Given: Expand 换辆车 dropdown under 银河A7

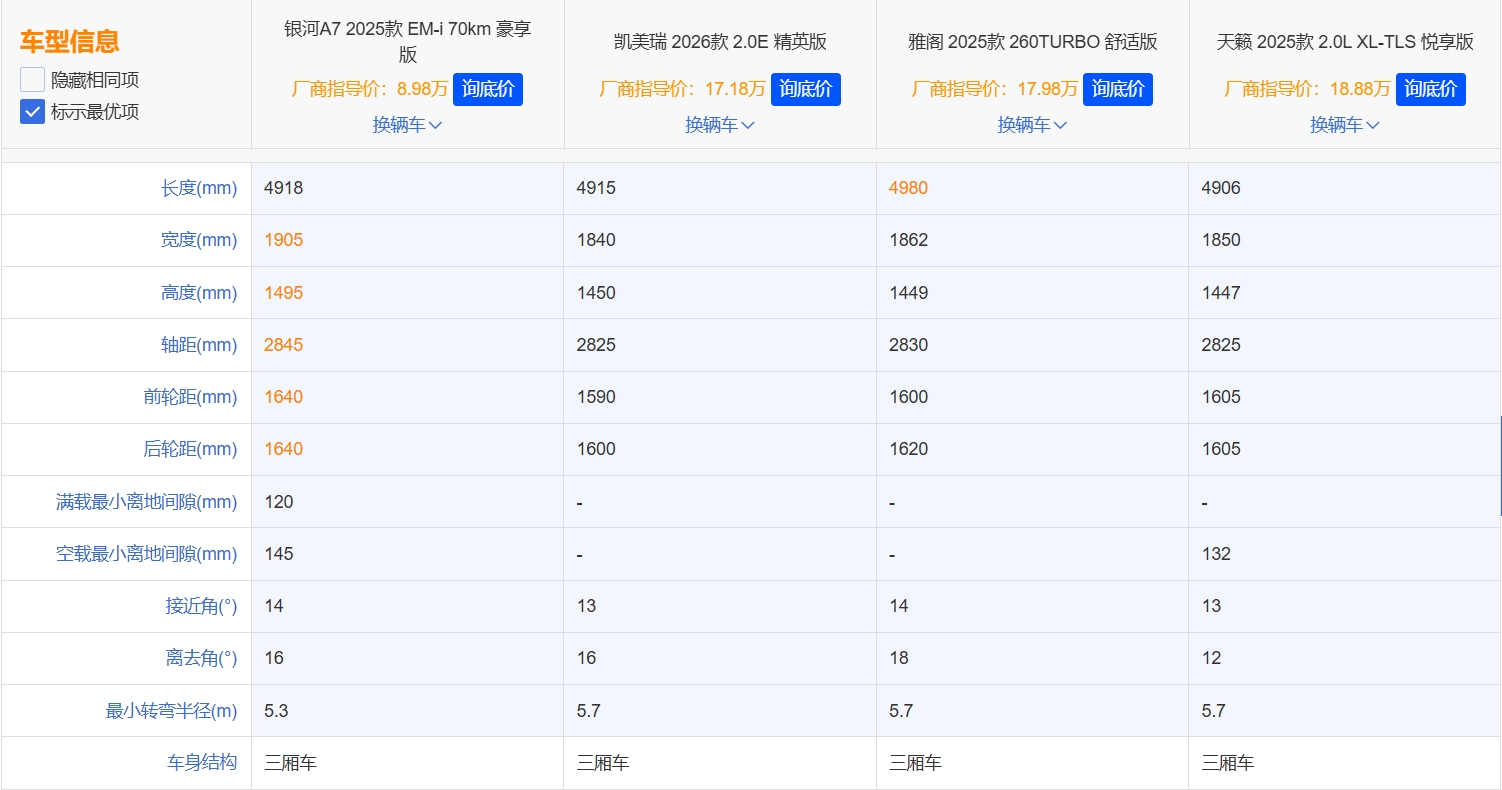Looking at the screenshot, I should [x=407, y=125].
